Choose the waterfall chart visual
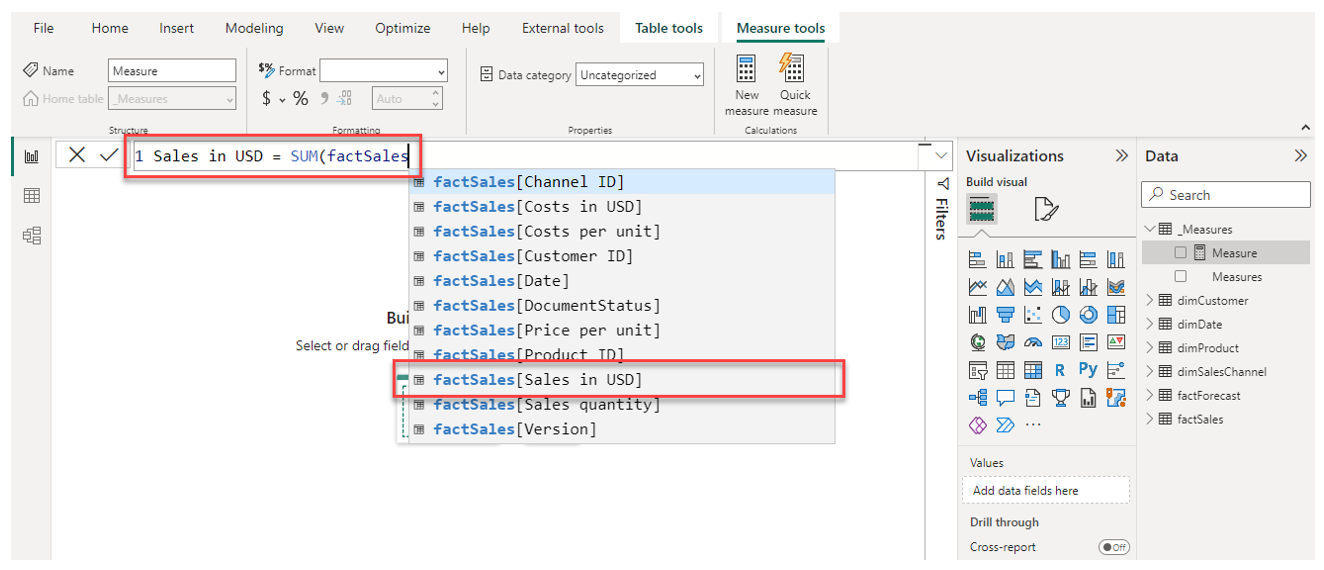Screen dimensions: 1324x570 (x=978, y=315)
